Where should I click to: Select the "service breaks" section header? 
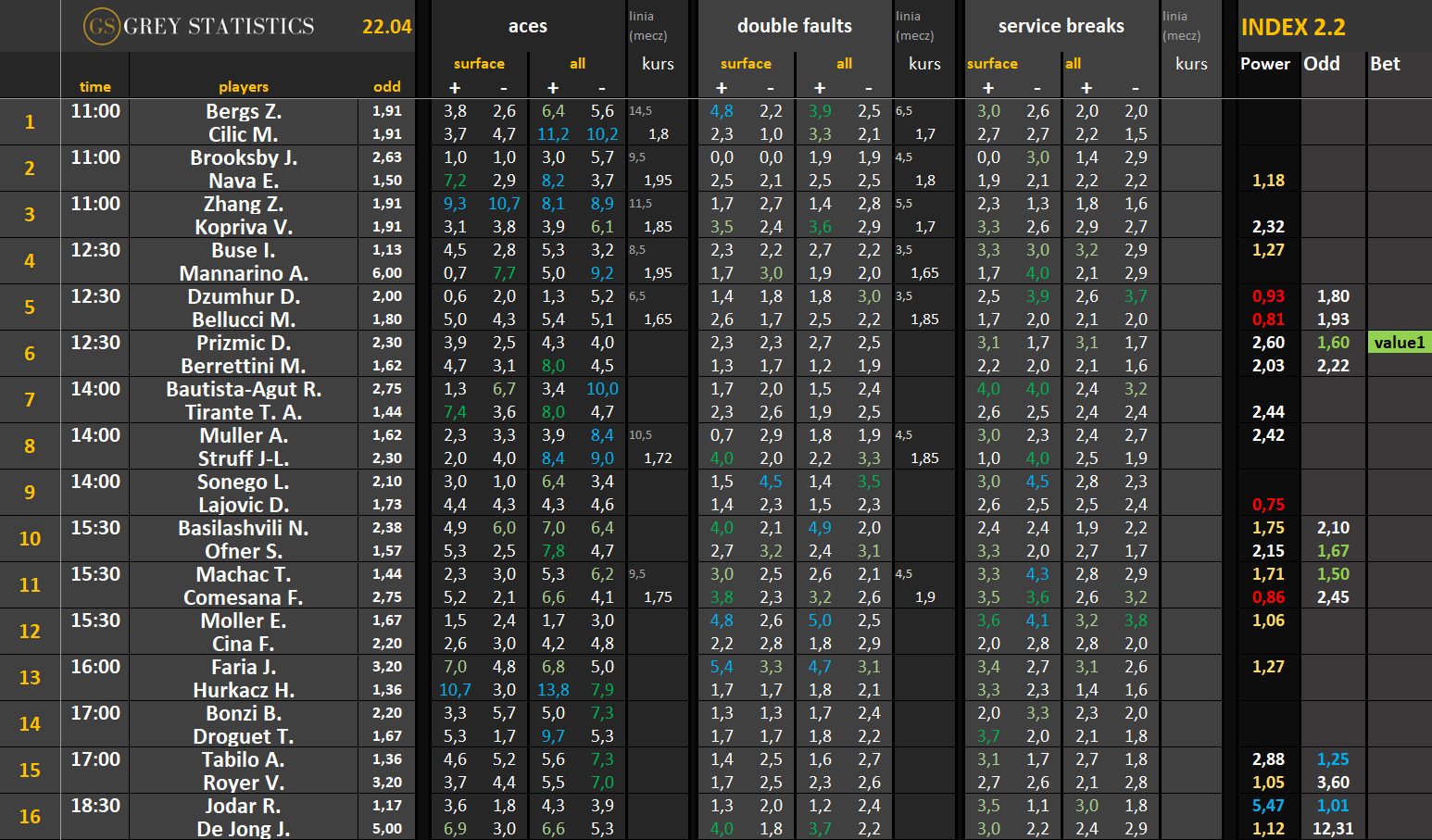[x=1061, y=27]
